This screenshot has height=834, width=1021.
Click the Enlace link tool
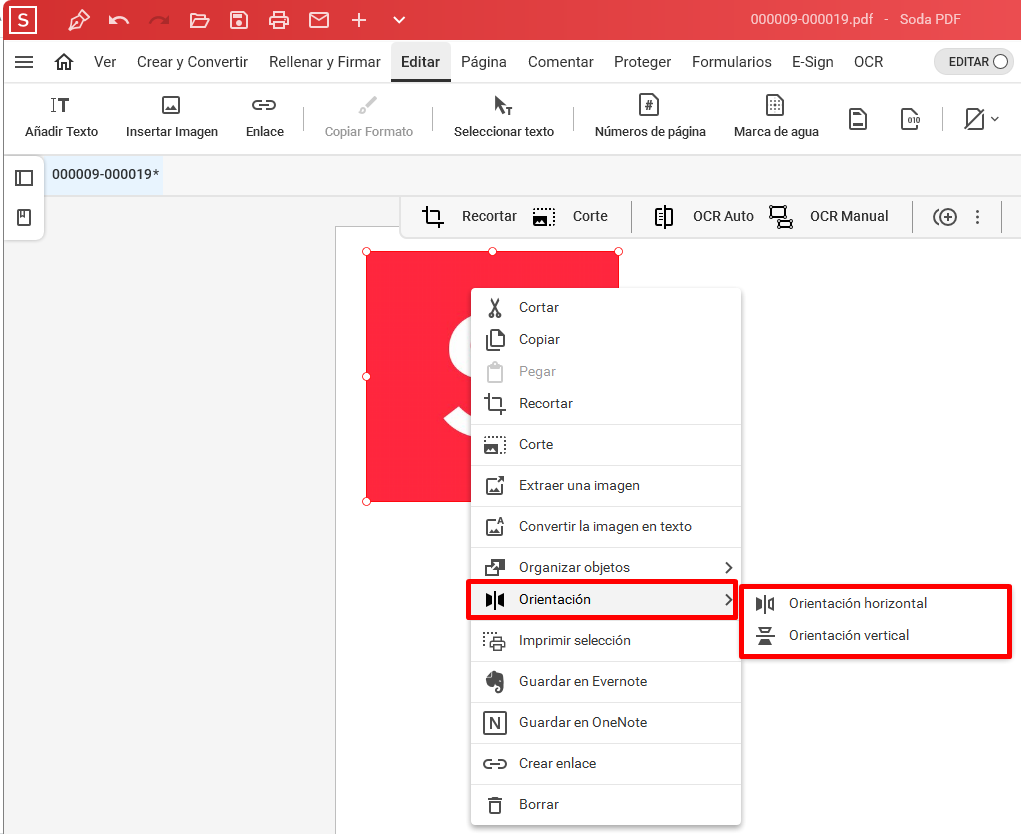click(264, 118)
